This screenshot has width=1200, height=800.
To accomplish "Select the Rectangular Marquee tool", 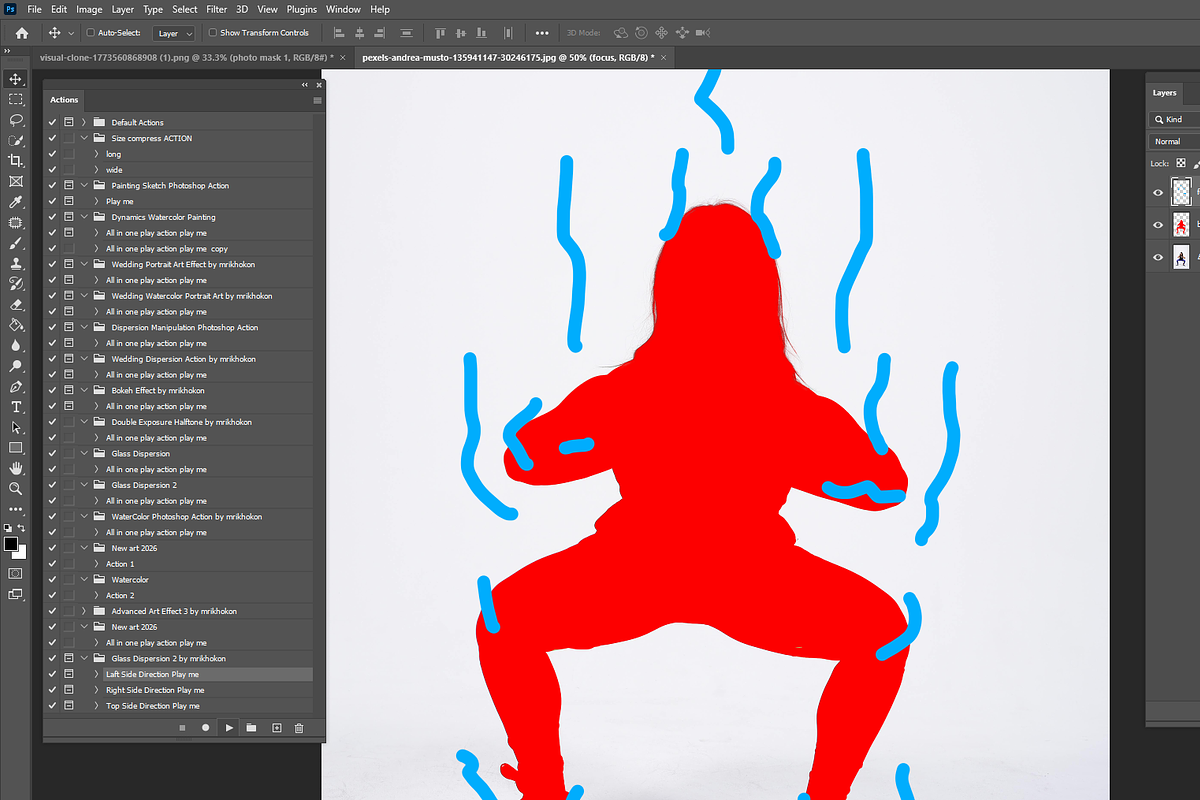I will tap(15, 99).
